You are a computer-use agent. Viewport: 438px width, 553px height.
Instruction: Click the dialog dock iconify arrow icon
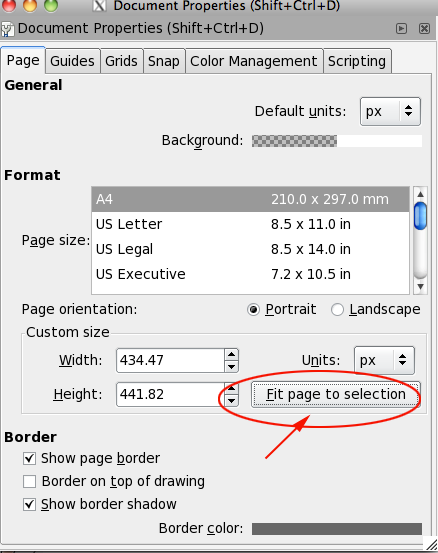click(401, 28)
